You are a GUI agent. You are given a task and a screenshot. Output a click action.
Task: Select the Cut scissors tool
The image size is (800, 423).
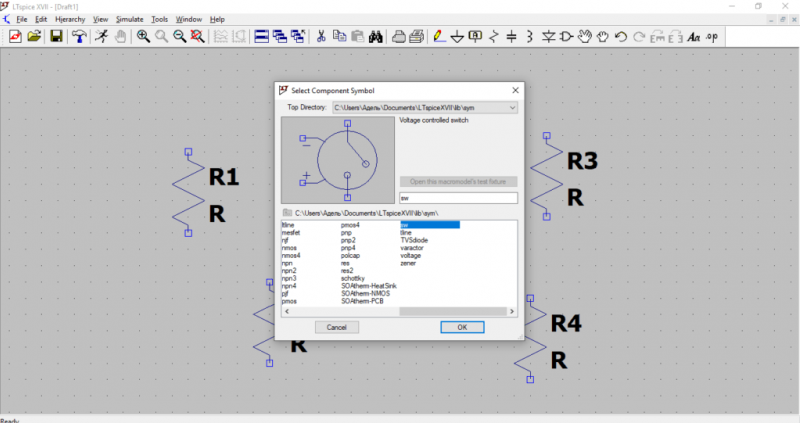point(321,36)
